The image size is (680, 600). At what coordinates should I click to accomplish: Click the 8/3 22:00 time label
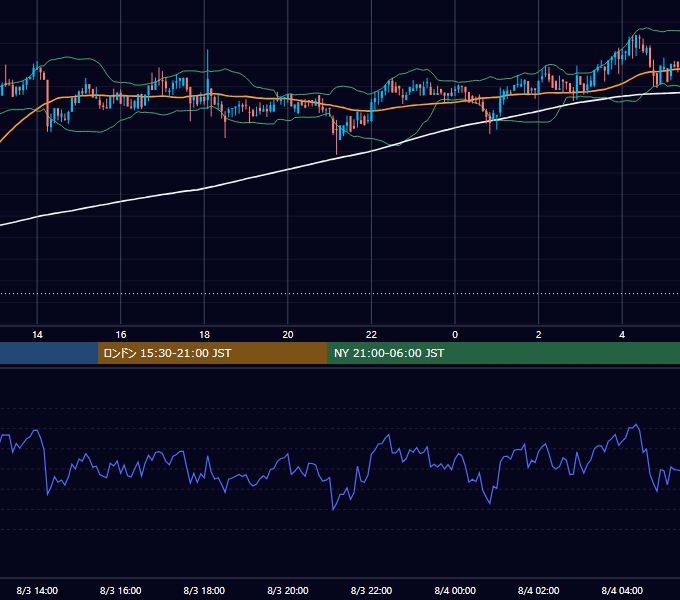371,590
